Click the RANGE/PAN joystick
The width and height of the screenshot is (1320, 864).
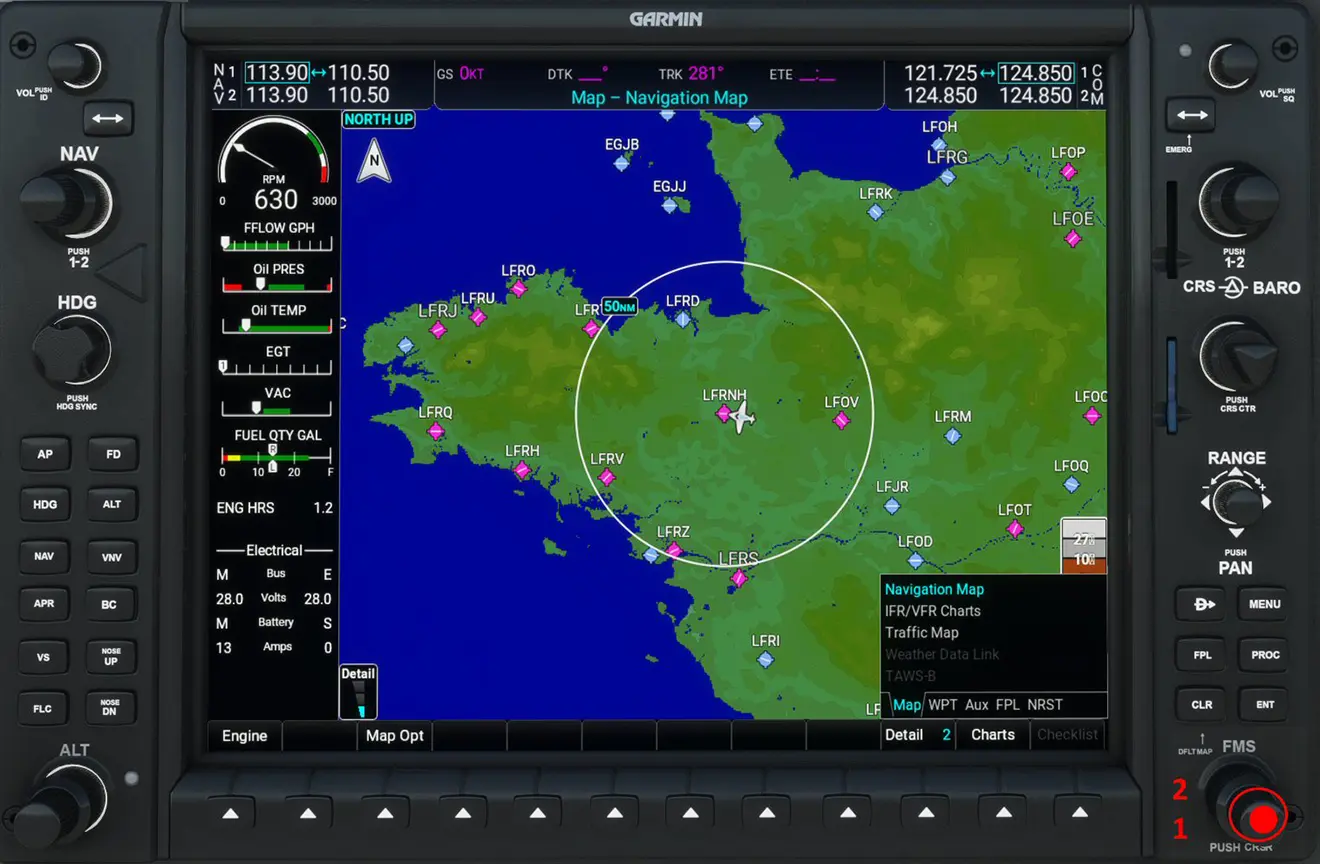[x=1237, y=503]
